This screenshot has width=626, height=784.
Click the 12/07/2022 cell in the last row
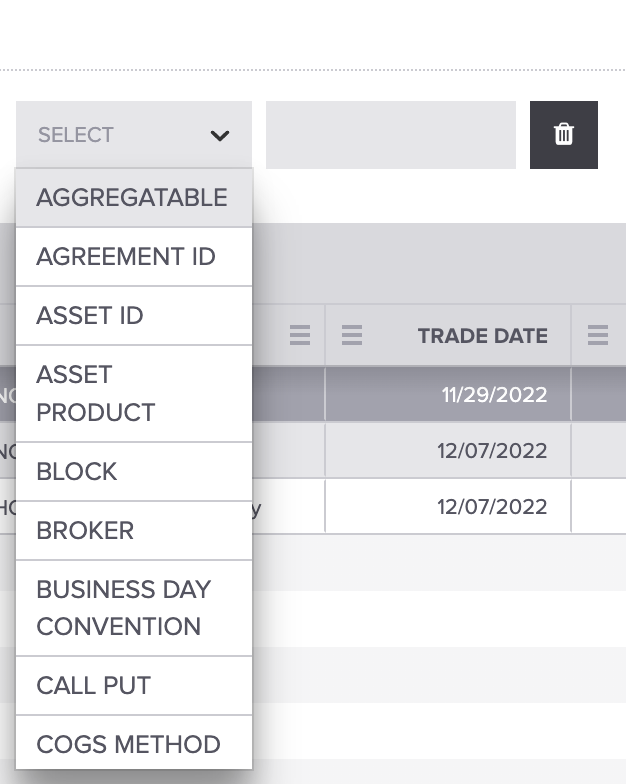(x=492, y=507)
